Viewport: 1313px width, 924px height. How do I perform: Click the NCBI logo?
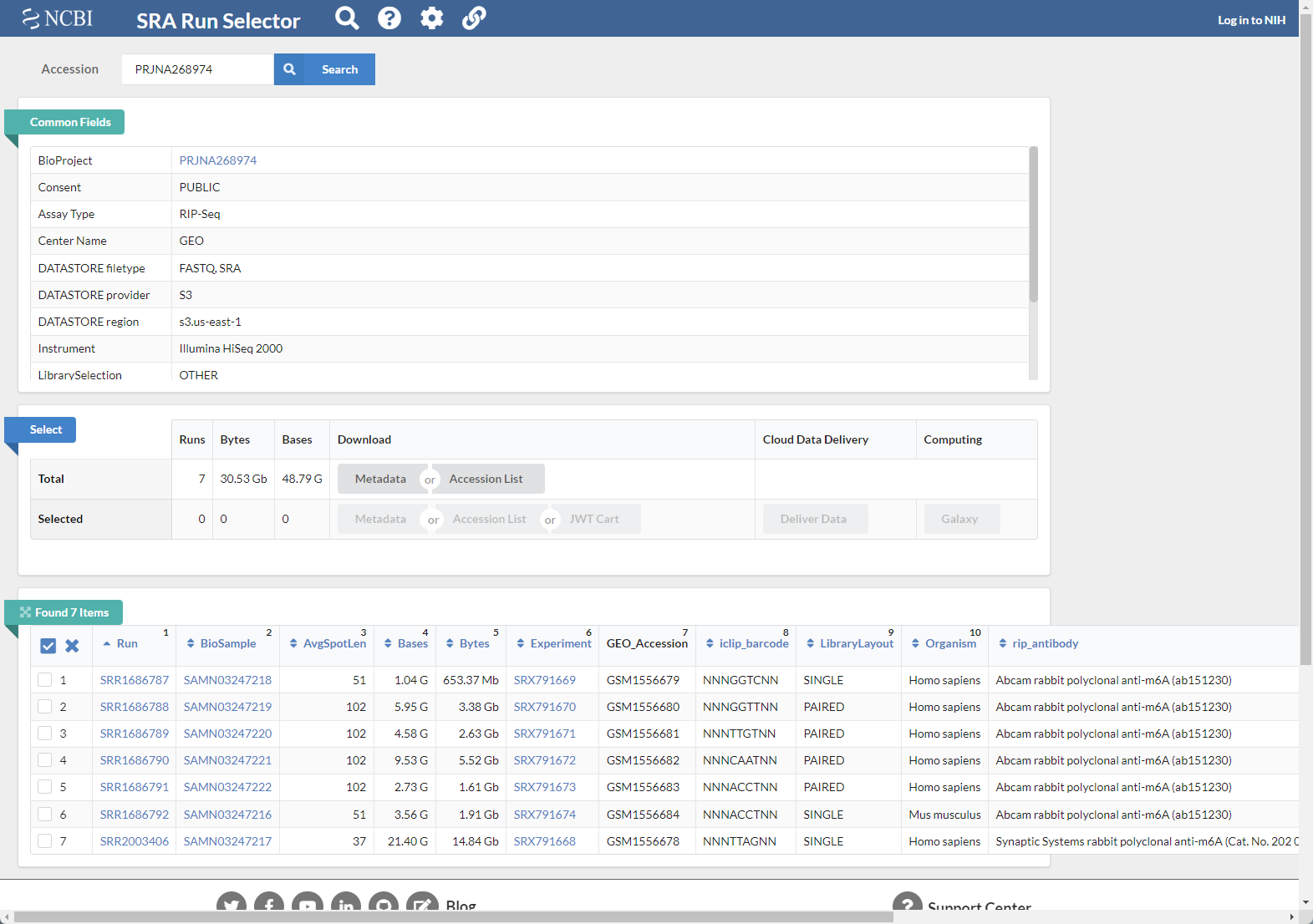[x=57, y=18]
